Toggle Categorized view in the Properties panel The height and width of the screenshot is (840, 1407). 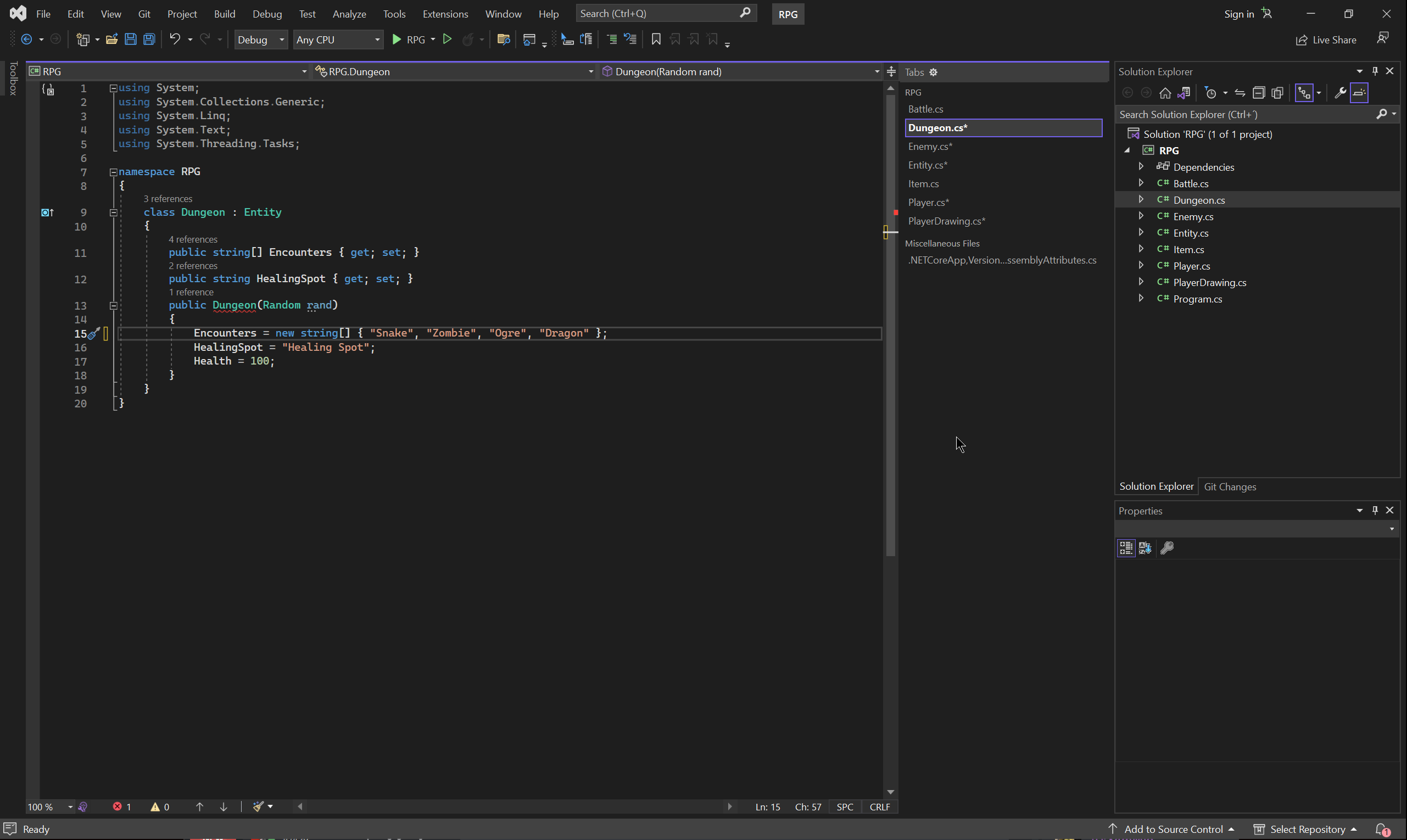(1126, 548)
